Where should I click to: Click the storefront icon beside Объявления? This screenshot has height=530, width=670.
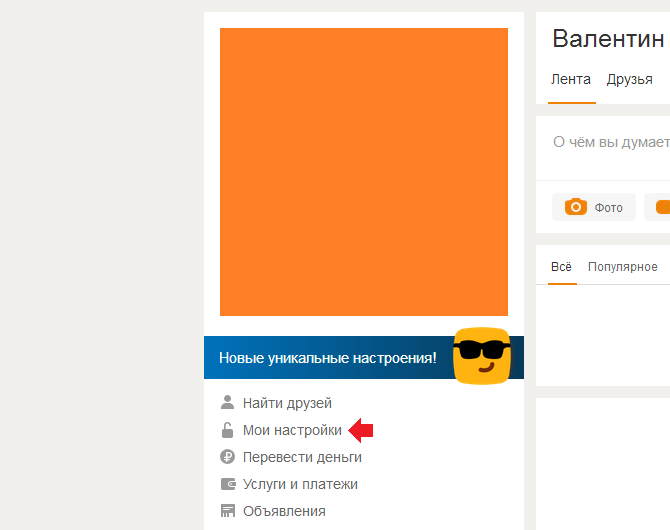228,511
